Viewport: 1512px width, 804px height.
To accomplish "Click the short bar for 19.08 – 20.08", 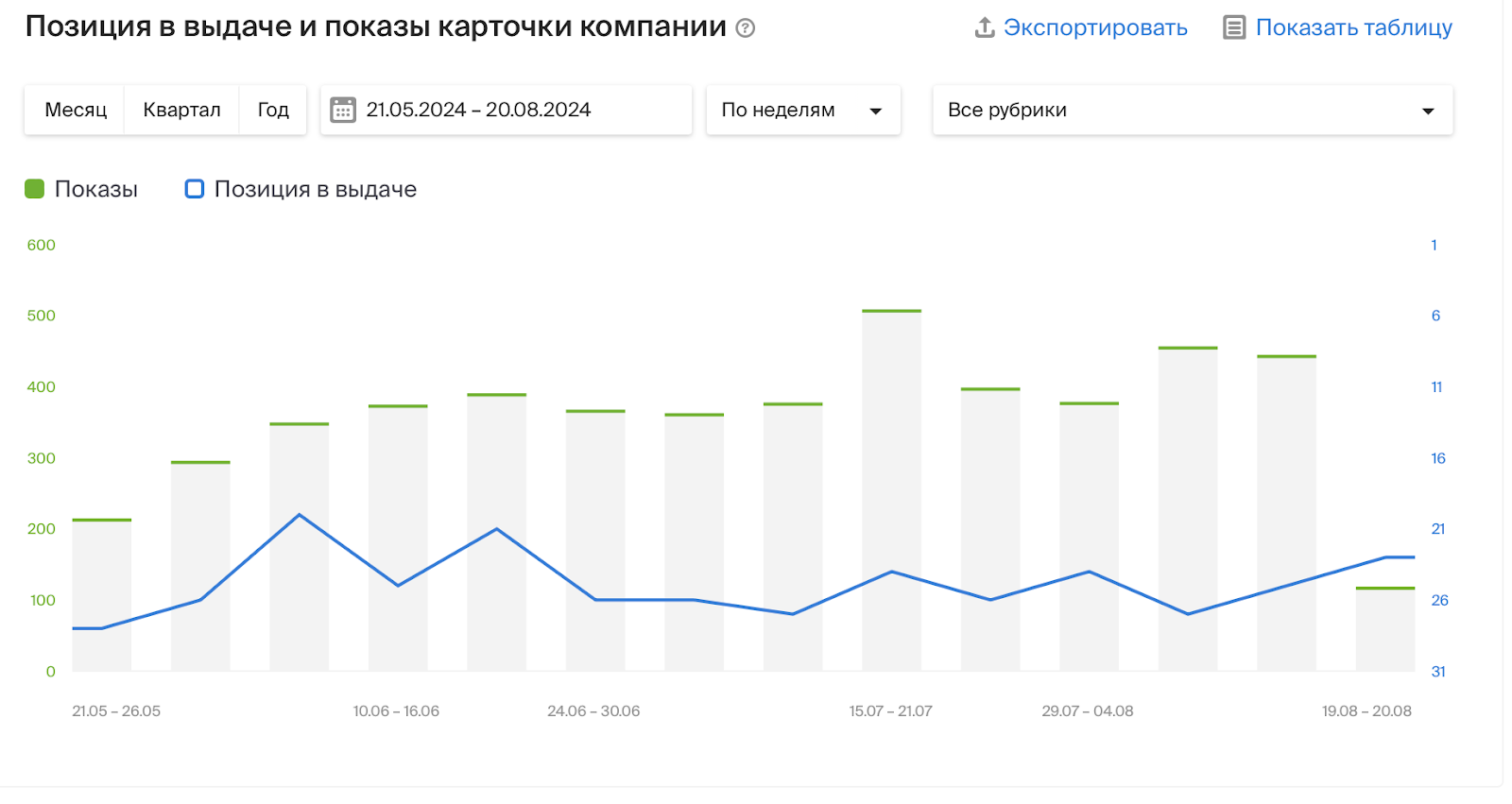I will 1385,629.
